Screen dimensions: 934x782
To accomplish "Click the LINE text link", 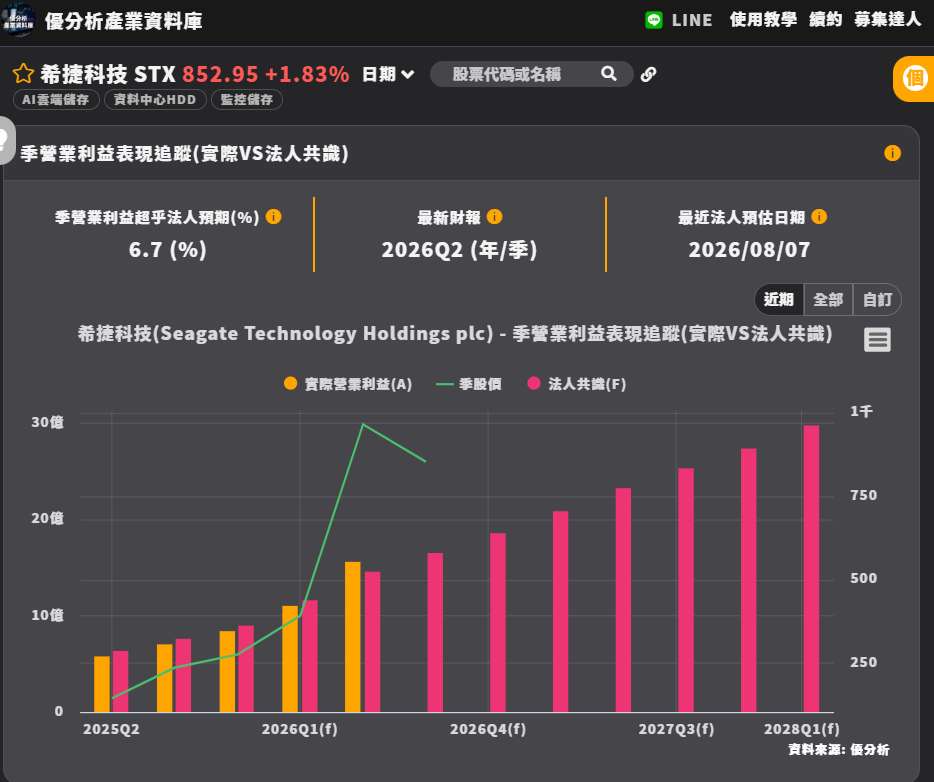I will click(x=692, y=20).
